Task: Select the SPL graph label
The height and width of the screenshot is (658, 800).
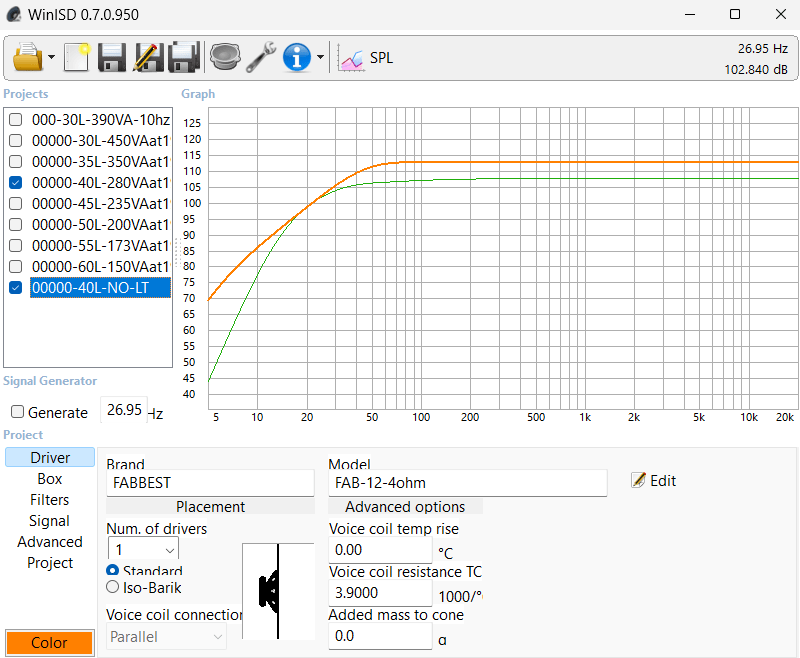Action: [382, 58]
